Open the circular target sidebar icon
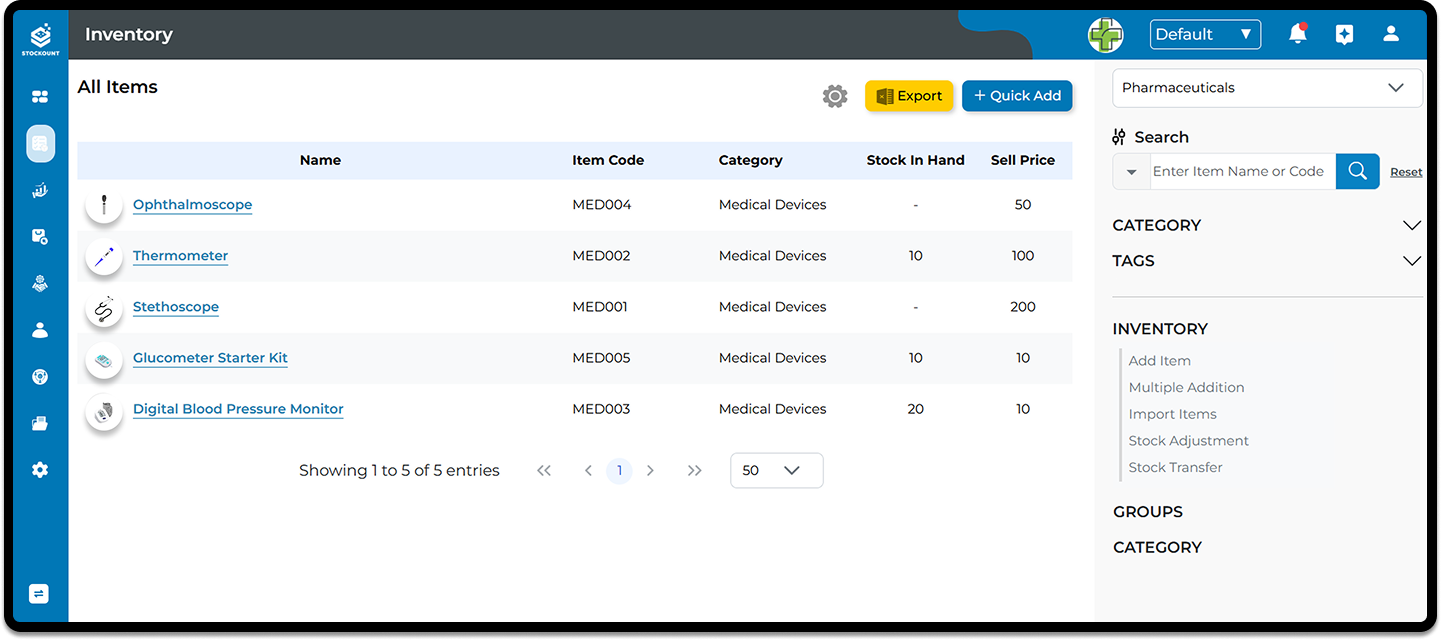 coord(40,377)
